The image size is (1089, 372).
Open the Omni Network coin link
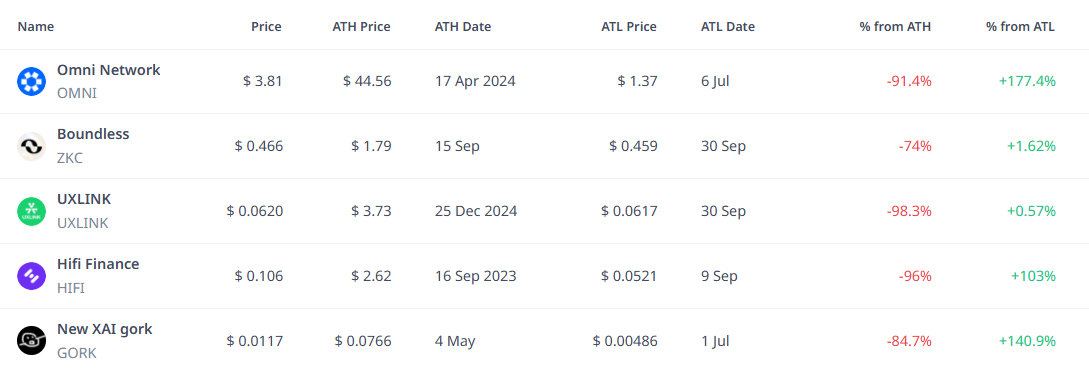[x=108, y=70]
